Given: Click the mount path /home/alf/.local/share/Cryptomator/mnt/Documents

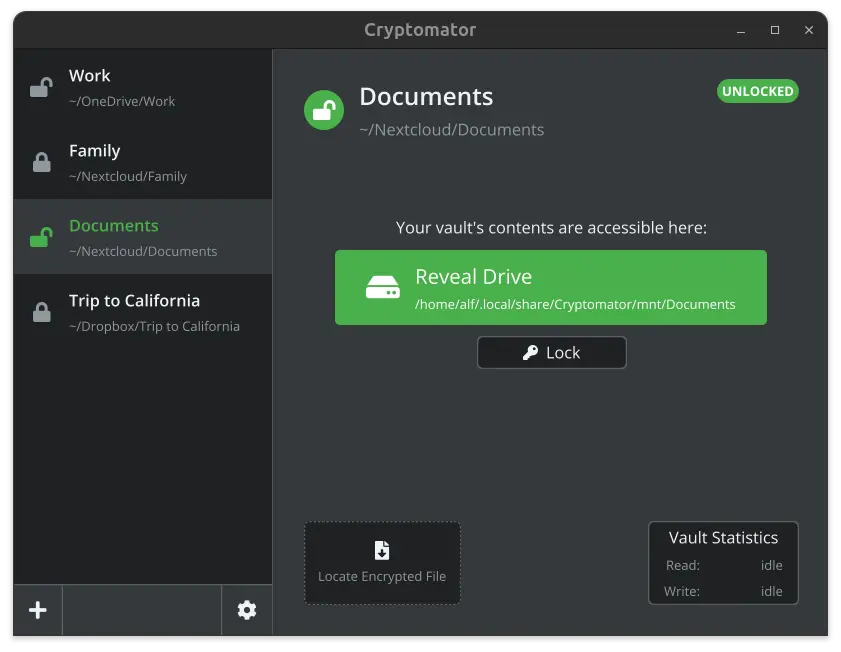Looking at the screenshot, I should tap(575, 305).
